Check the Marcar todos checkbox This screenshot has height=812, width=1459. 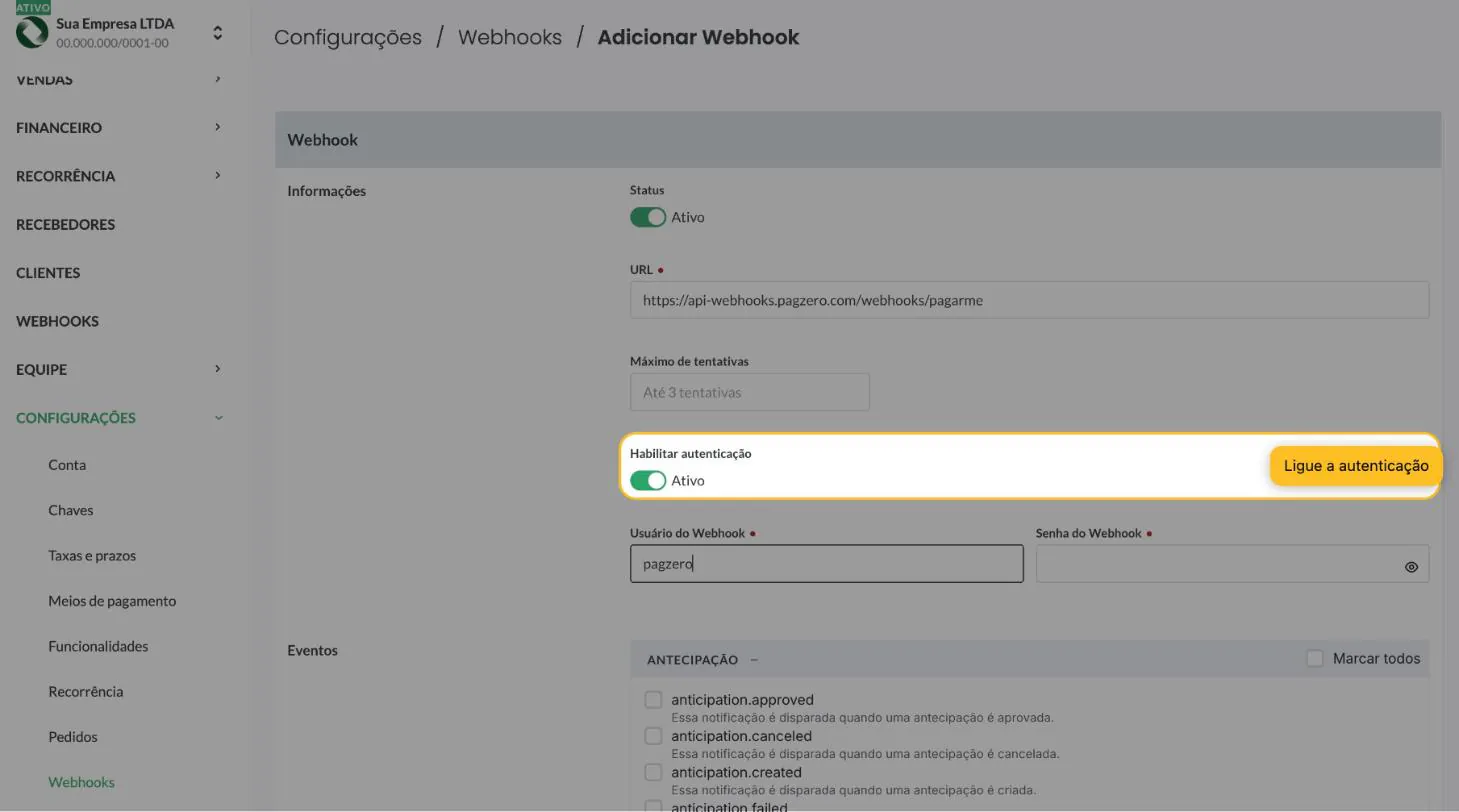click(x=1315, y=658)
